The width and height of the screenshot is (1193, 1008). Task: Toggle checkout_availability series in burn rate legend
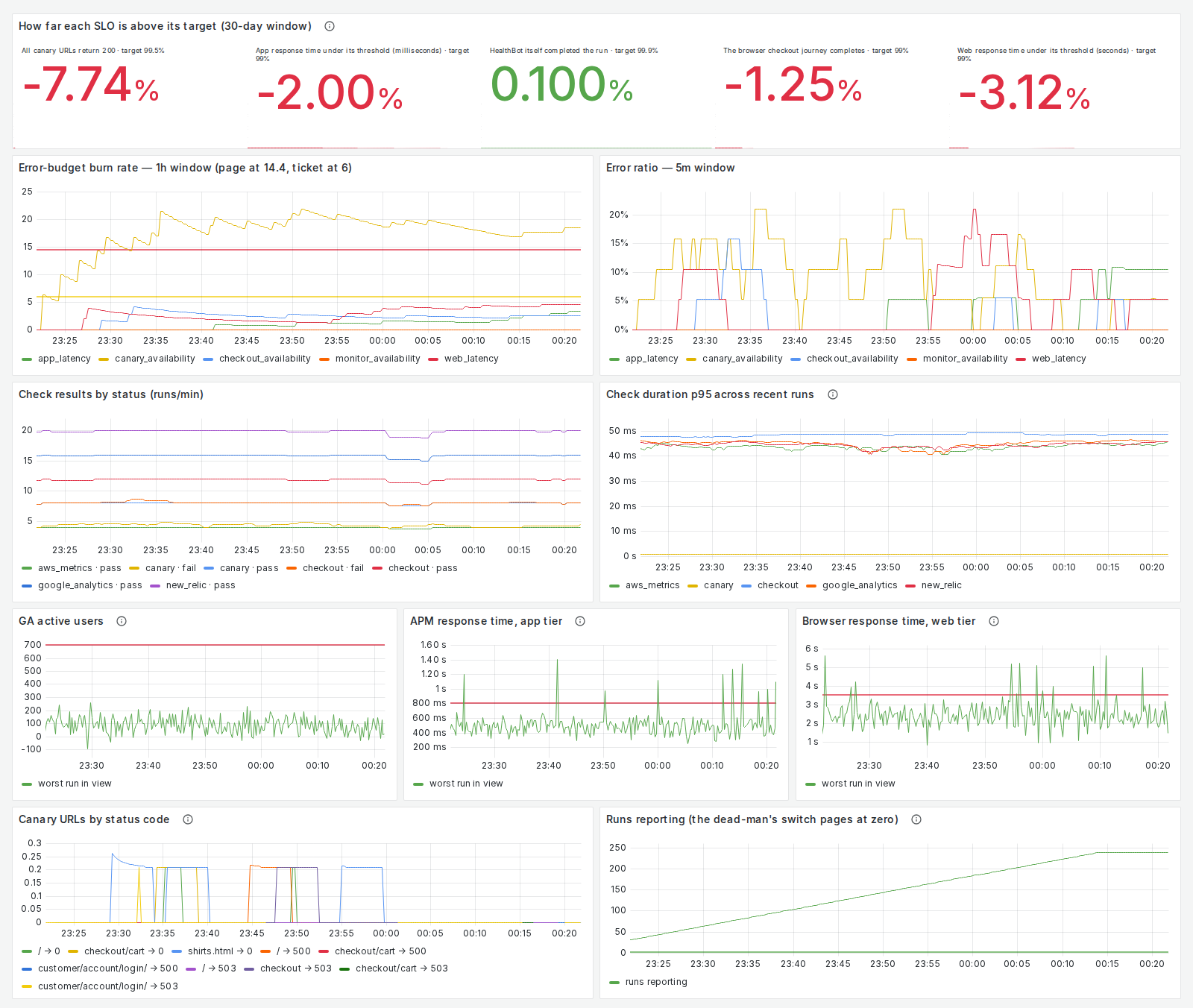(265, 359)
